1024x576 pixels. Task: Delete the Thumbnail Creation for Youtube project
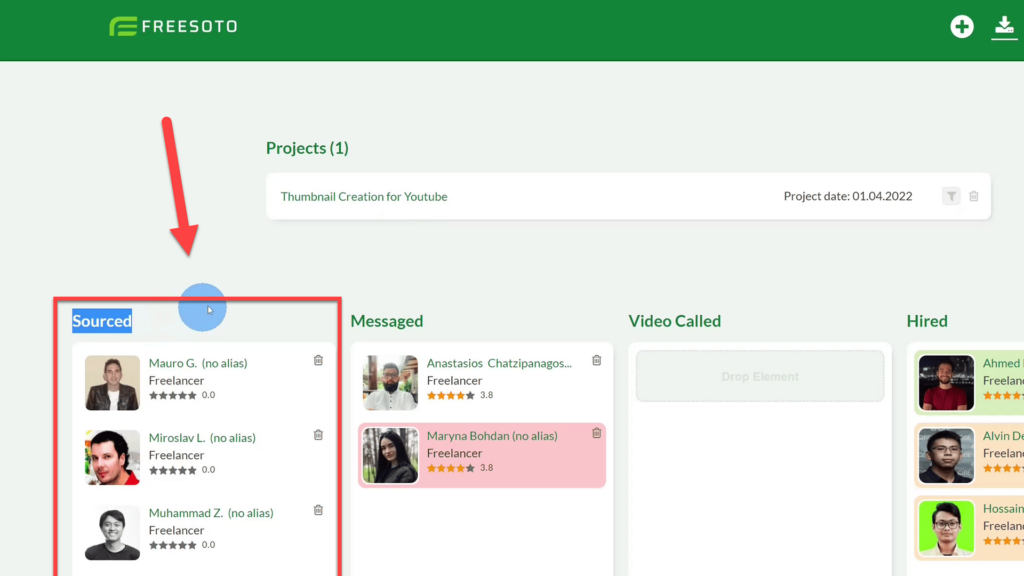pyautogui.click(x=974, y=196)
